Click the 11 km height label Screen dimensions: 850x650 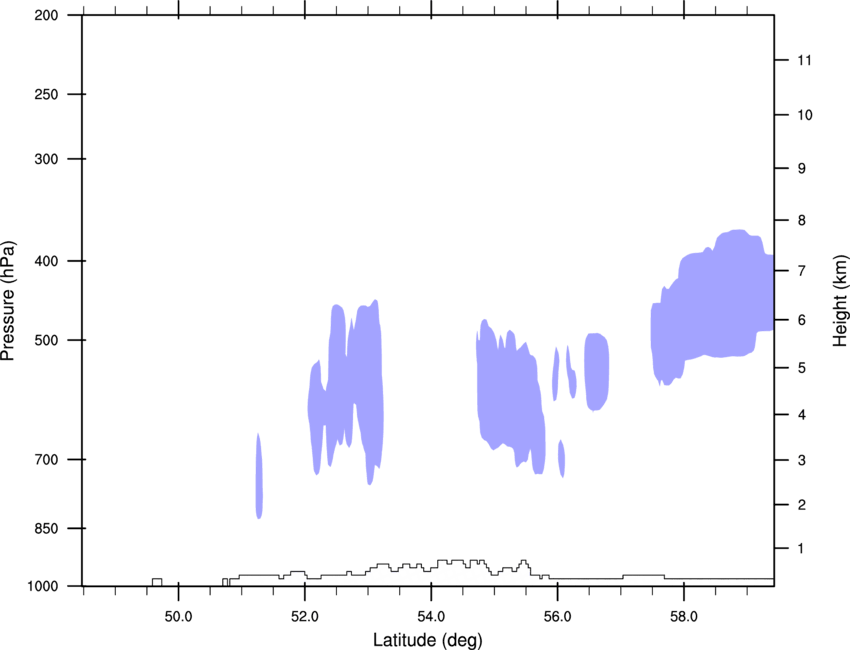pyautogui.click(x=804, y=60)
